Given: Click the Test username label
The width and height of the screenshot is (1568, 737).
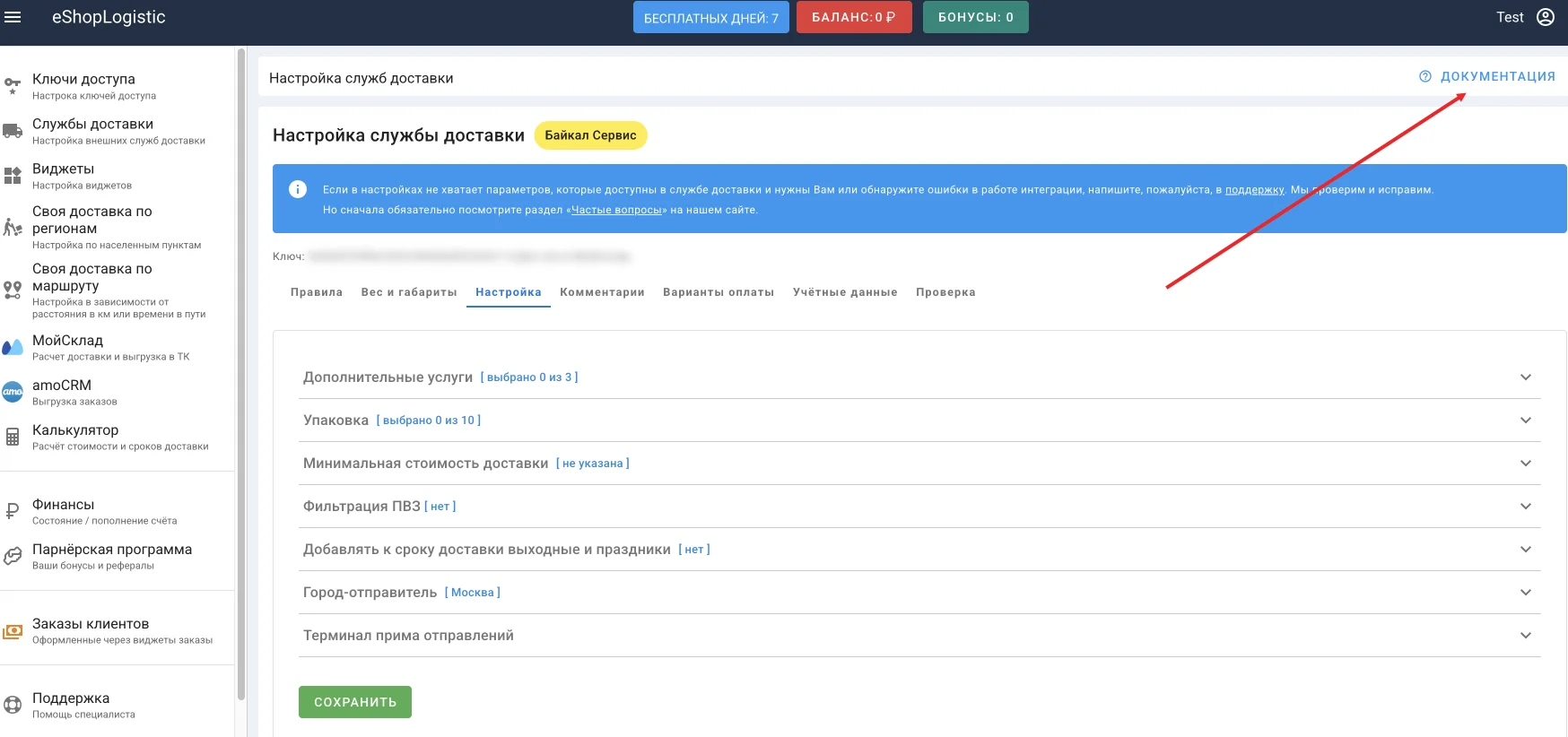Looking at the screenshot, I should click(x=1510, y=17).
